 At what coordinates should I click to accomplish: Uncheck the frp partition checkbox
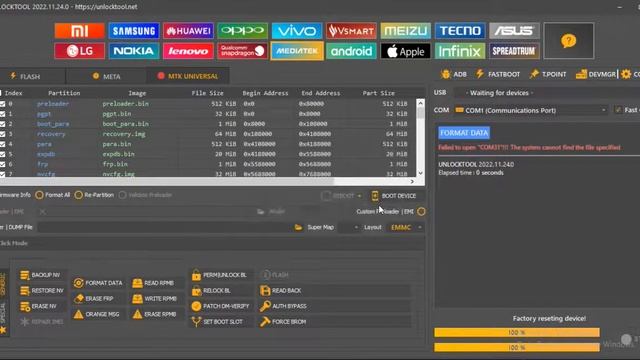(3, 164)
